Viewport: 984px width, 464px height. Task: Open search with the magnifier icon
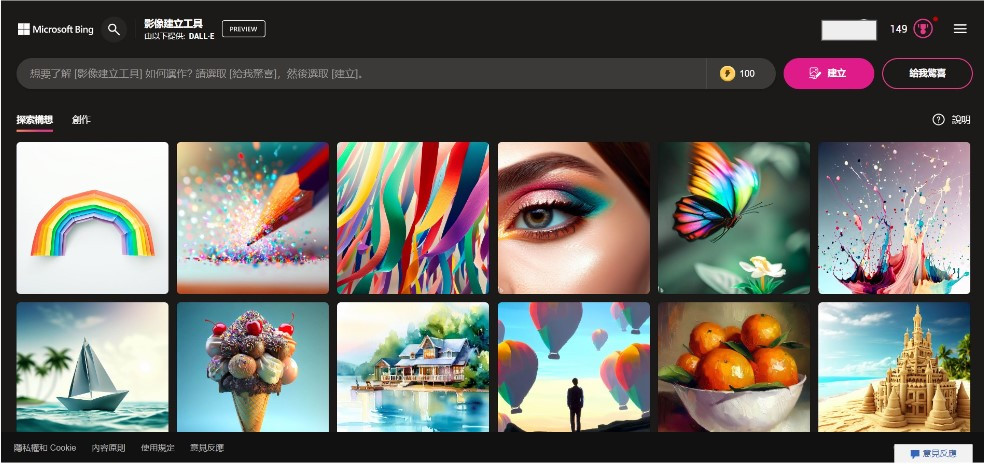click(x=114, y=30)
